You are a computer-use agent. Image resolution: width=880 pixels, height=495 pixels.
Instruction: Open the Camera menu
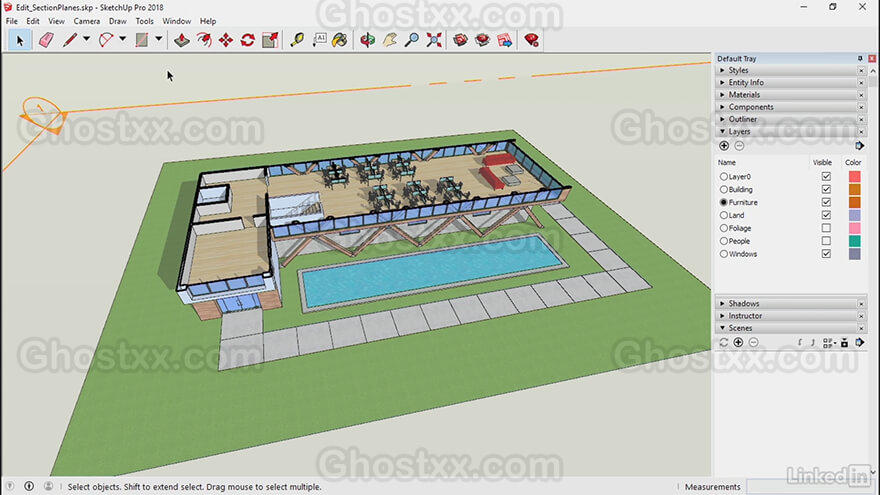[86, 21]
